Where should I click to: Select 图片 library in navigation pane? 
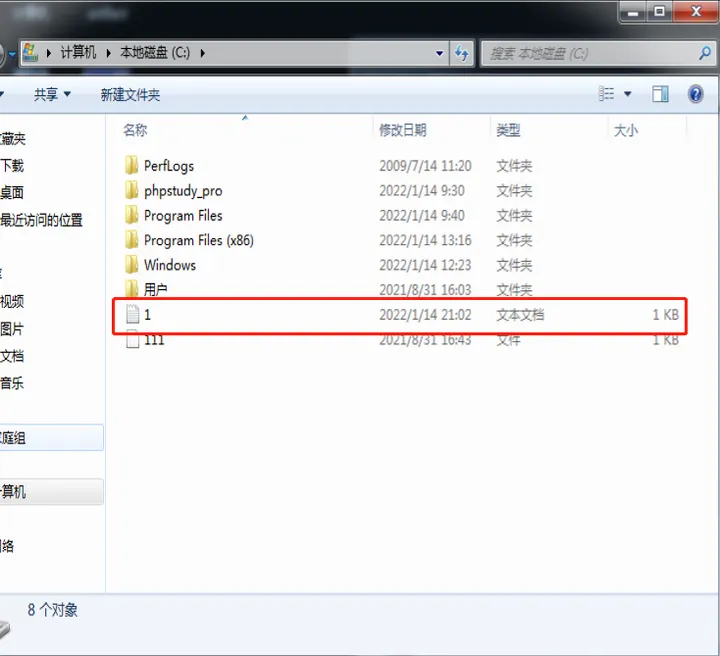click(12, 329)
